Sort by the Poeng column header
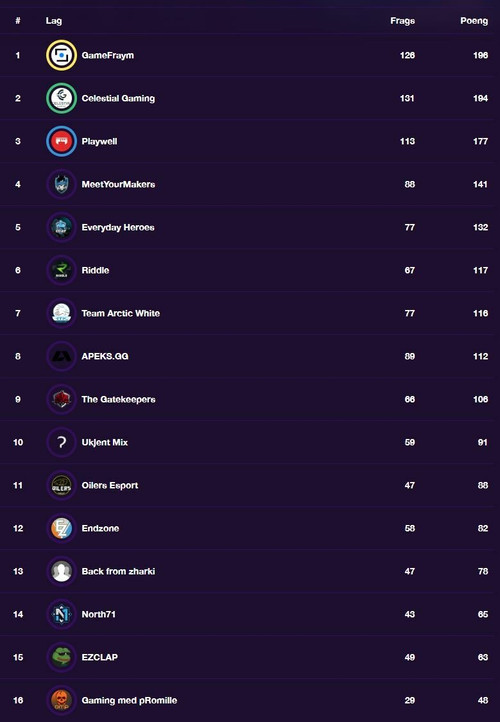The height and width of the screenshot is (722, 500). coord(474,21)
